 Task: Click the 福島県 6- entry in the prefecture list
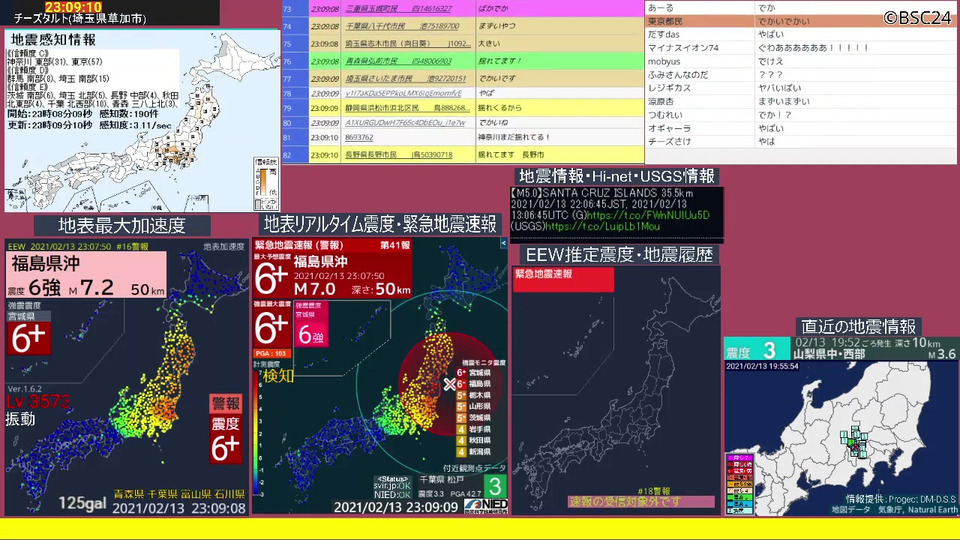pyautogui.click(x=473, y=384)
